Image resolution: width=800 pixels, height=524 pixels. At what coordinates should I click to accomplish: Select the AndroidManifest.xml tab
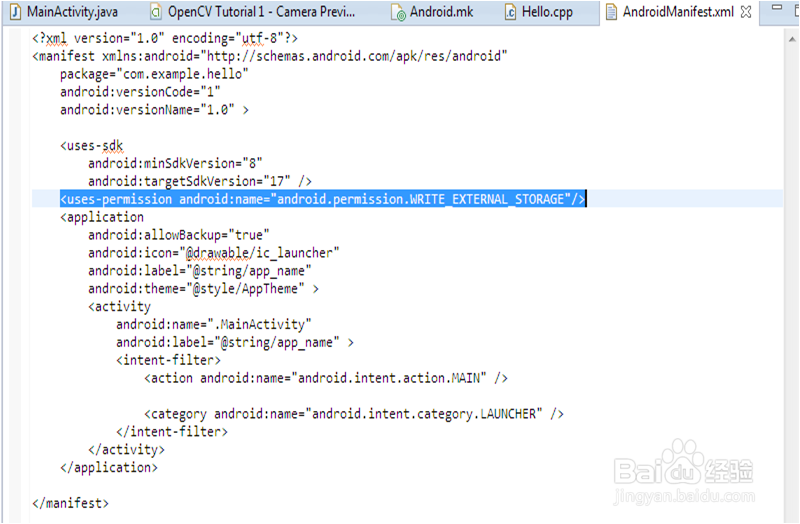point(678,12)
